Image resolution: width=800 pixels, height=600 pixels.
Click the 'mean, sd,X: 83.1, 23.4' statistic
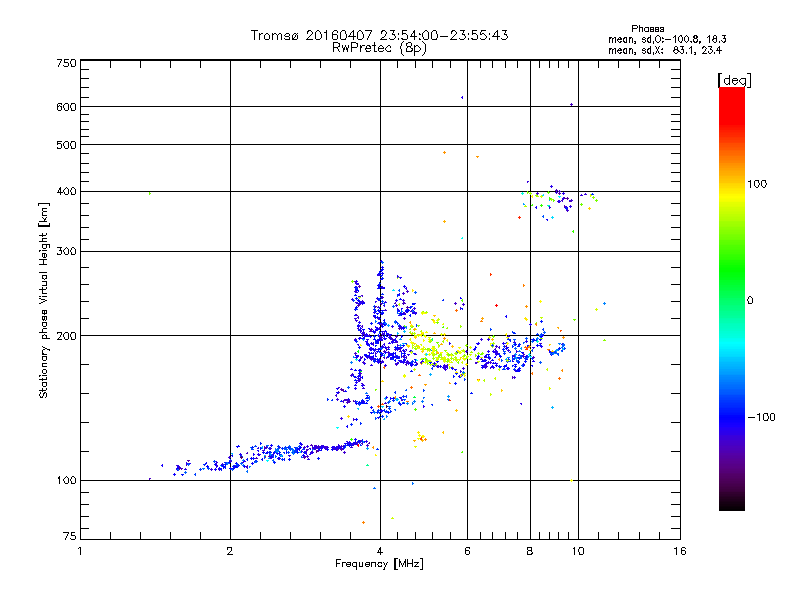pos(665,50)
